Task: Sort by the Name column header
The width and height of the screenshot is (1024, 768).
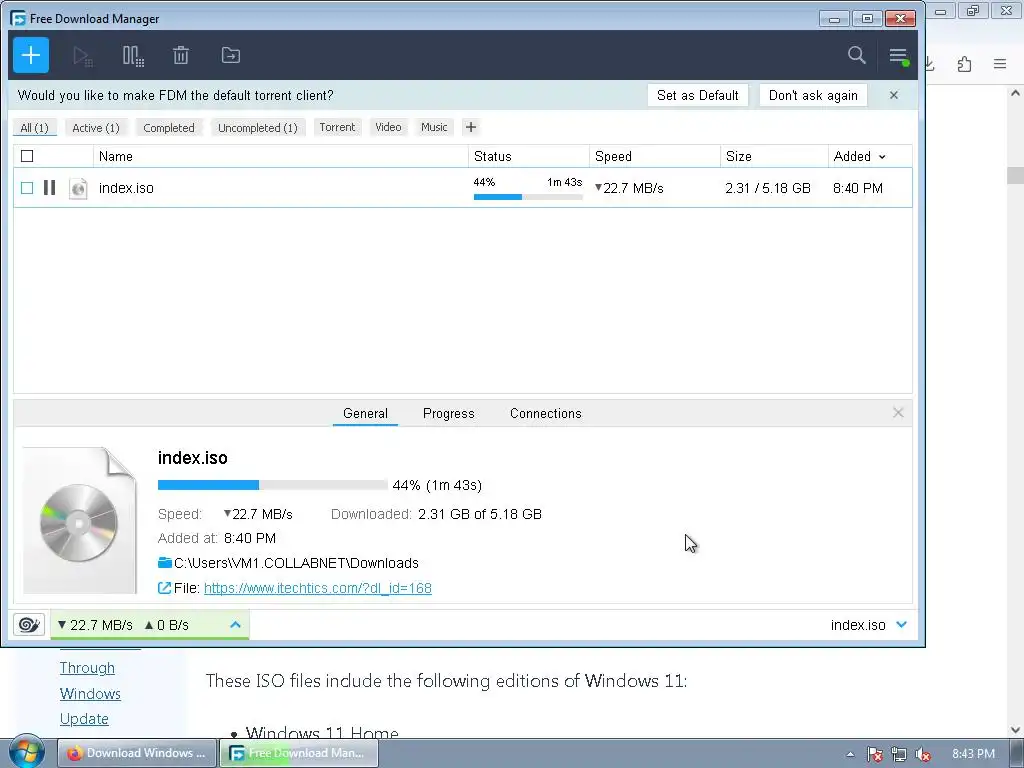Action: click(281, 156)
